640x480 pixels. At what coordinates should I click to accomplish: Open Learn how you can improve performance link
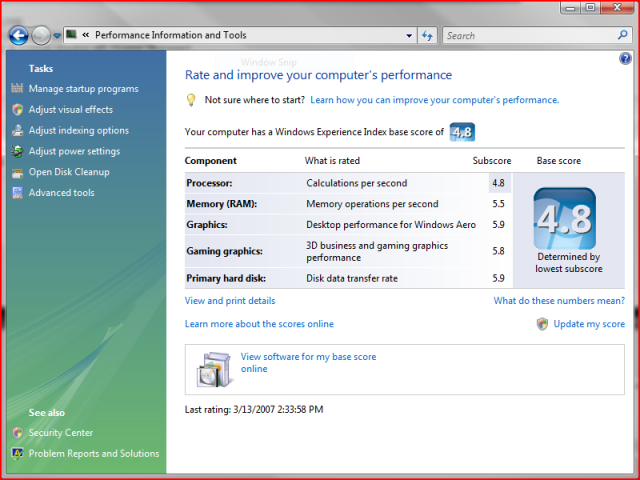coord(435,100)
